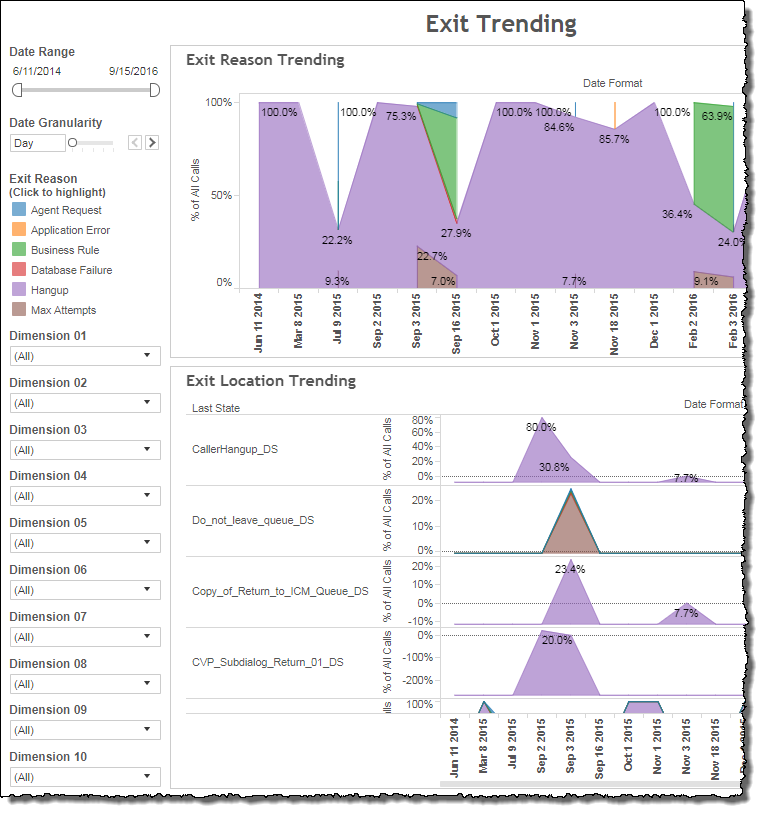Click the Date Granularity previous arrow
The height and width of the screenshot is (813, 764).
[x=136, y=143]
